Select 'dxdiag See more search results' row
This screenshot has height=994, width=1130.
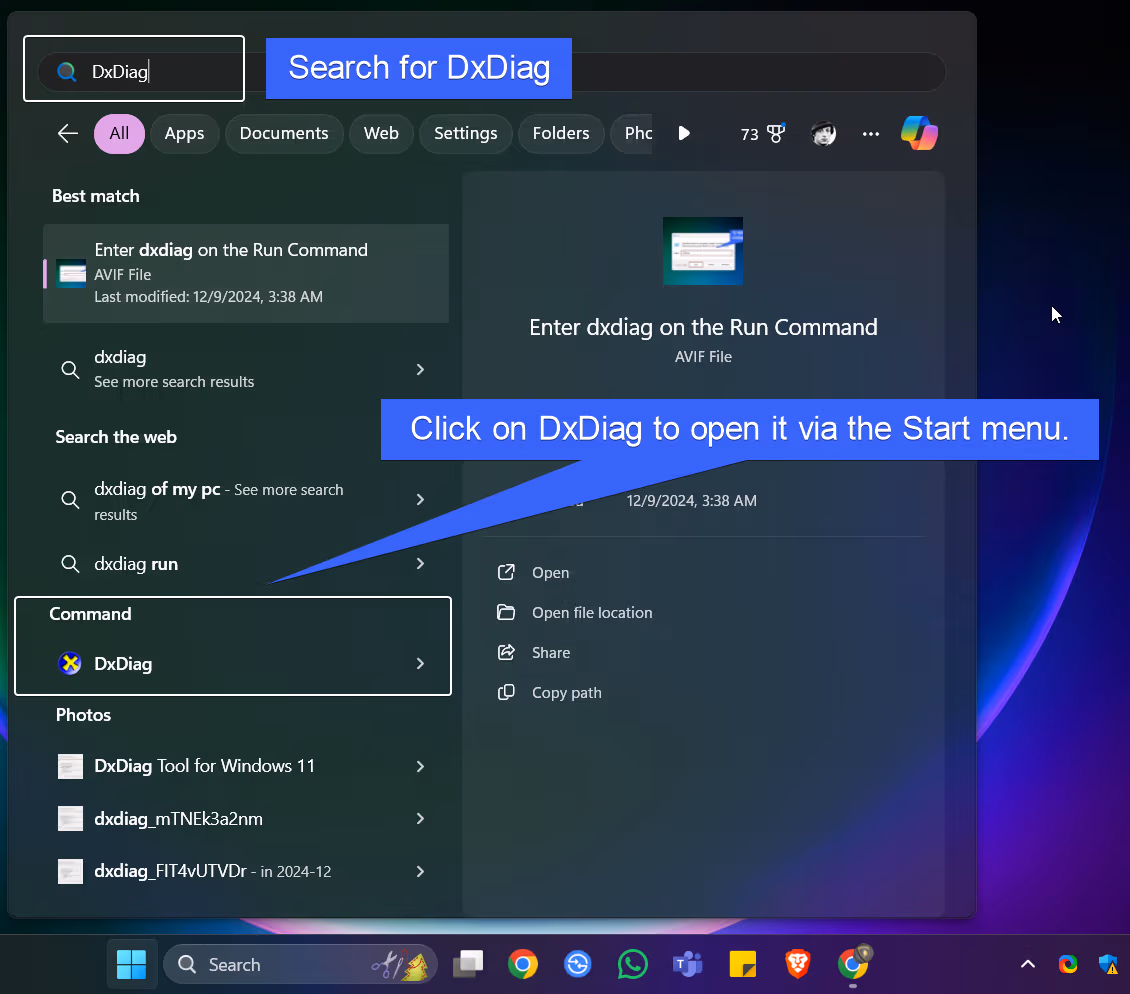pyautogui.click(x=246, y=369)
